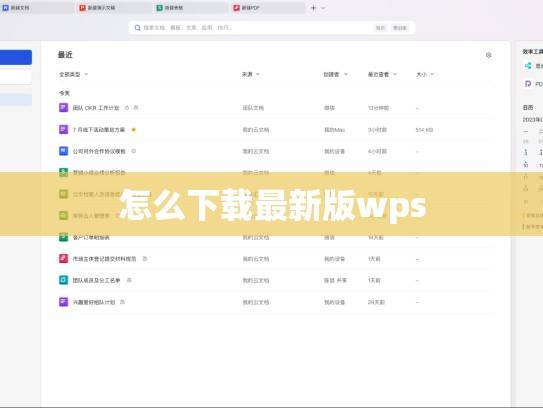Click the small icon after 公司对外合作协议模板

(x=134, y=151)
